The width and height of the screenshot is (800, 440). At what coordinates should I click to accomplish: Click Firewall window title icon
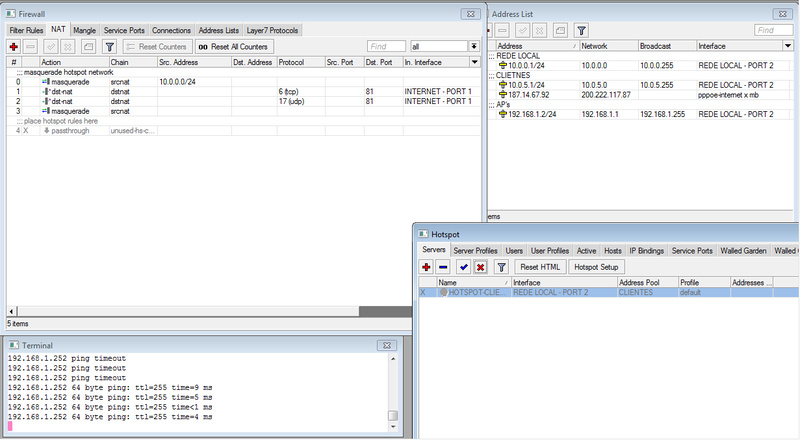point(11,14)
